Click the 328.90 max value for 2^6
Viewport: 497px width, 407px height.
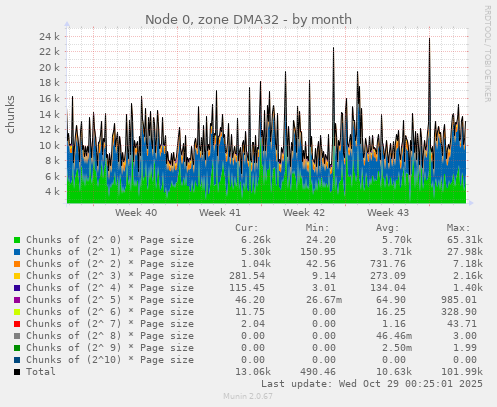[x=459, y=312]
